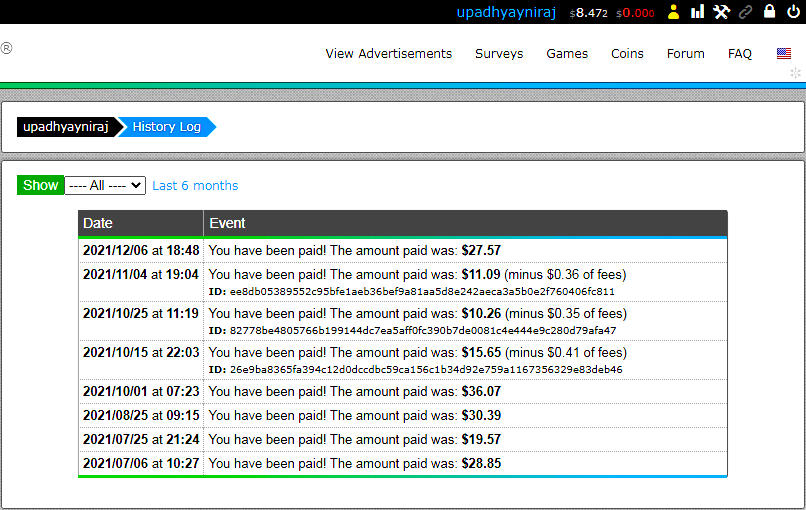Click the crossed tools settings icon
Viewport: 806px width, 510px height.
tap(722, 12)
